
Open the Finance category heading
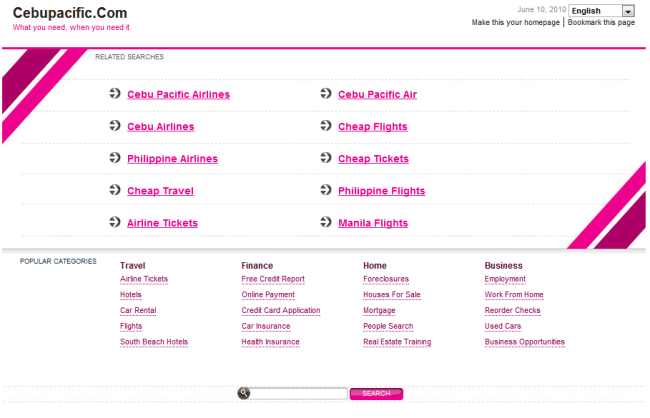click(x=257, y=265)
